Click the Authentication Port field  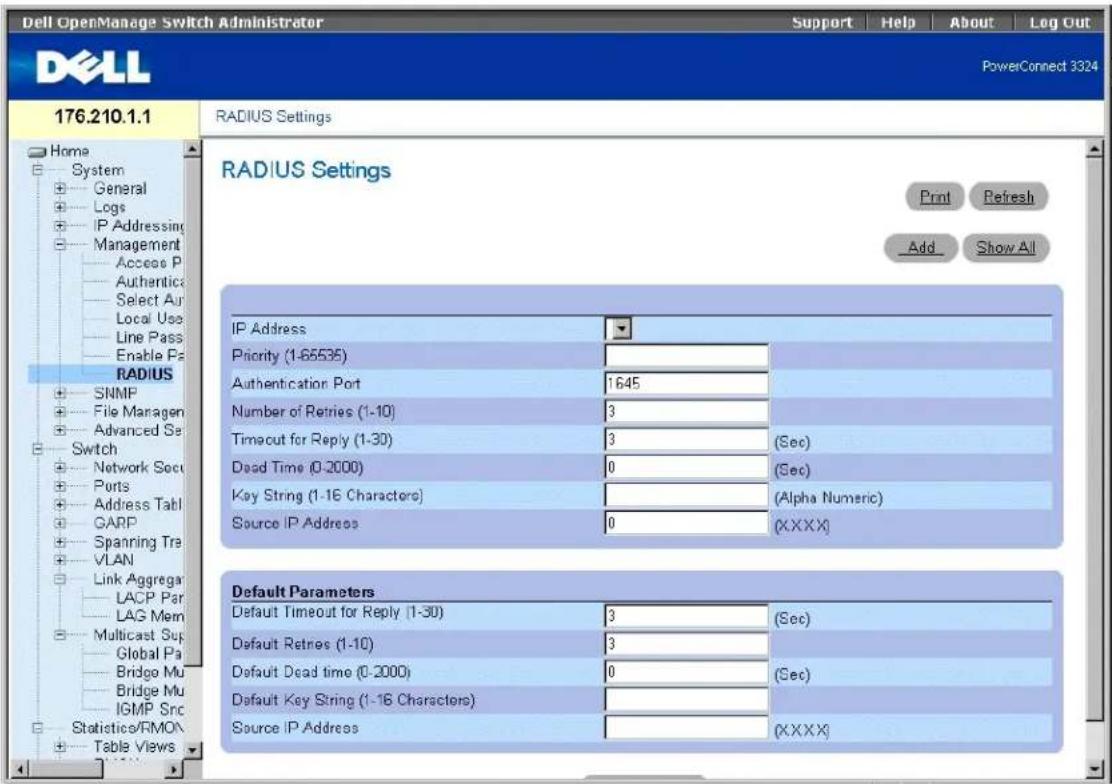click(x=686, y=384)
